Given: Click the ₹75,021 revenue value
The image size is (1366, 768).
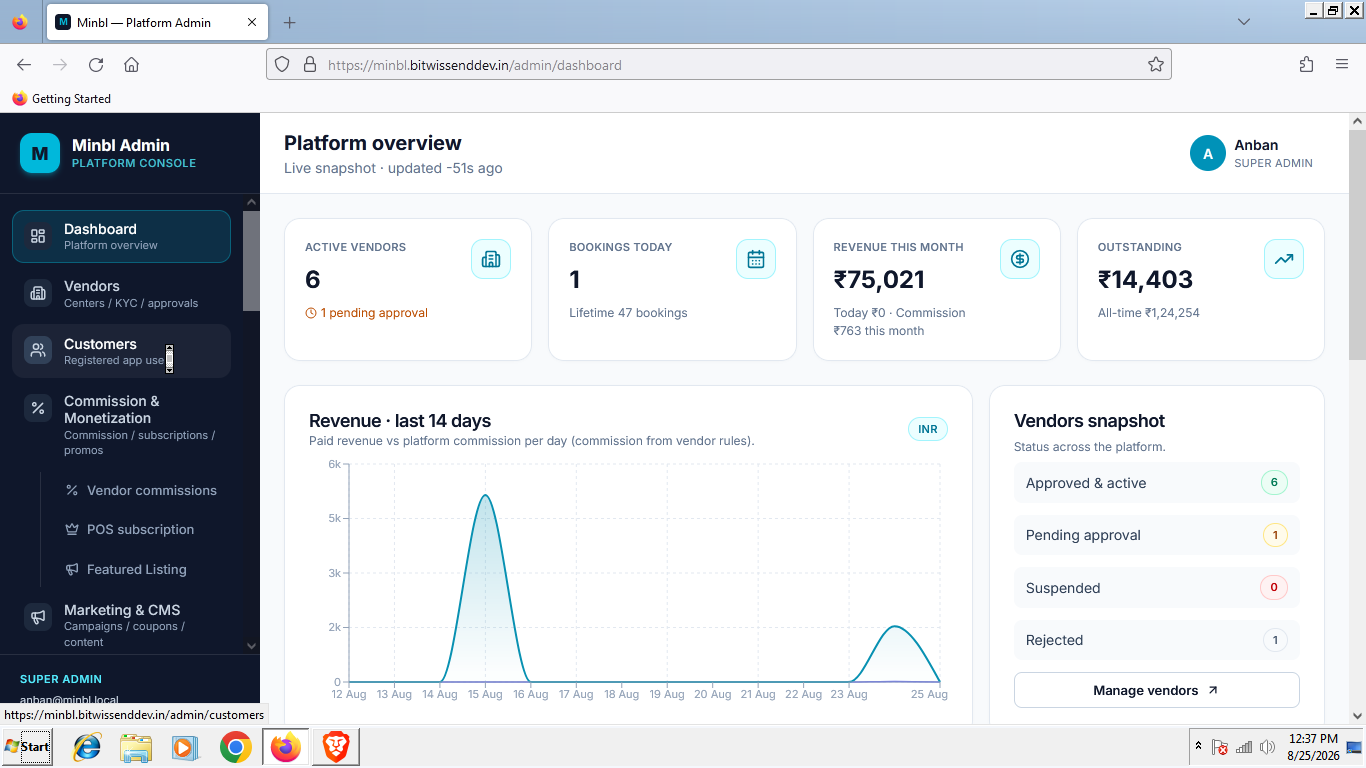Looking at the screenshot, I should click(x=879, y=280).
